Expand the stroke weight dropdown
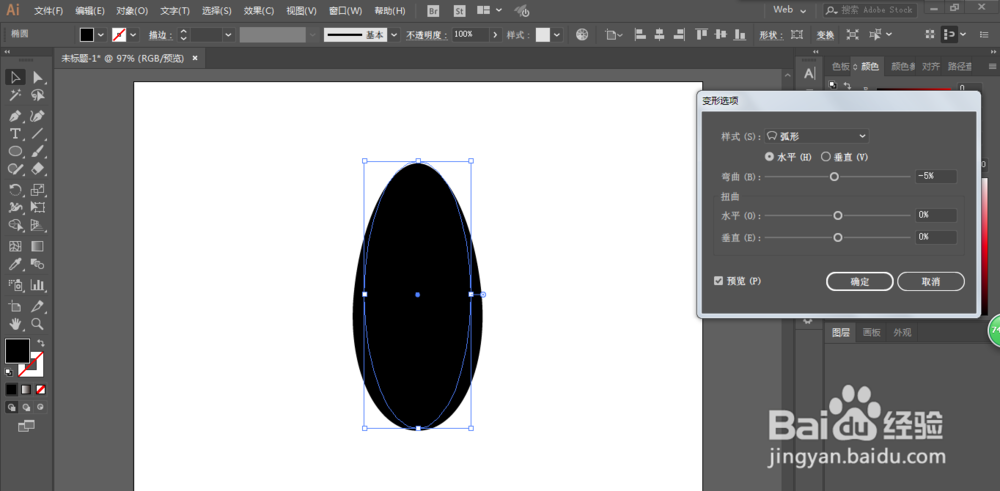The height and width of the screenshot is (491, 1000). (x=229, y=34)
